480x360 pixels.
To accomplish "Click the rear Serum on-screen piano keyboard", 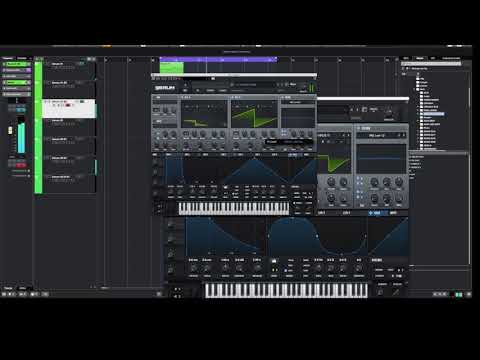I will [x=287, y=290].
